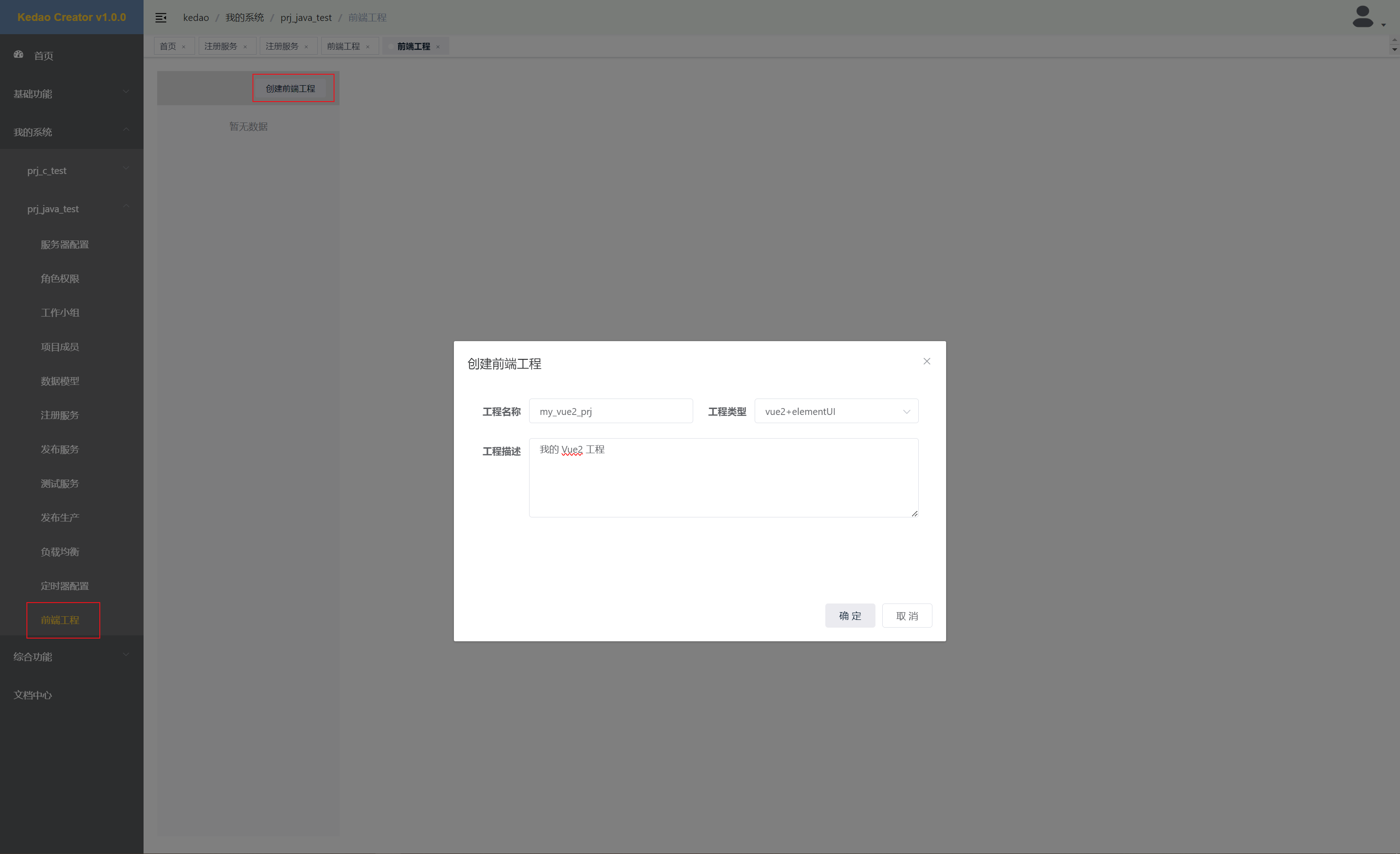This screenshot has height=854, width=1400.
Task: Toggle the sidebar collapse hamburger icon
Action: tap(161, 18)
